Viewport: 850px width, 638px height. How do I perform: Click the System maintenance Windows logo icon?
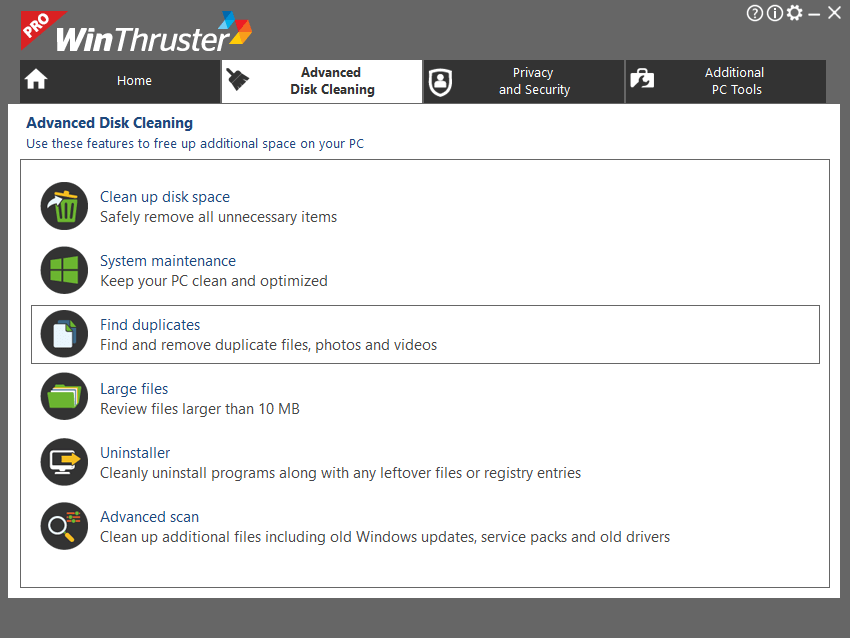point(64,270)
